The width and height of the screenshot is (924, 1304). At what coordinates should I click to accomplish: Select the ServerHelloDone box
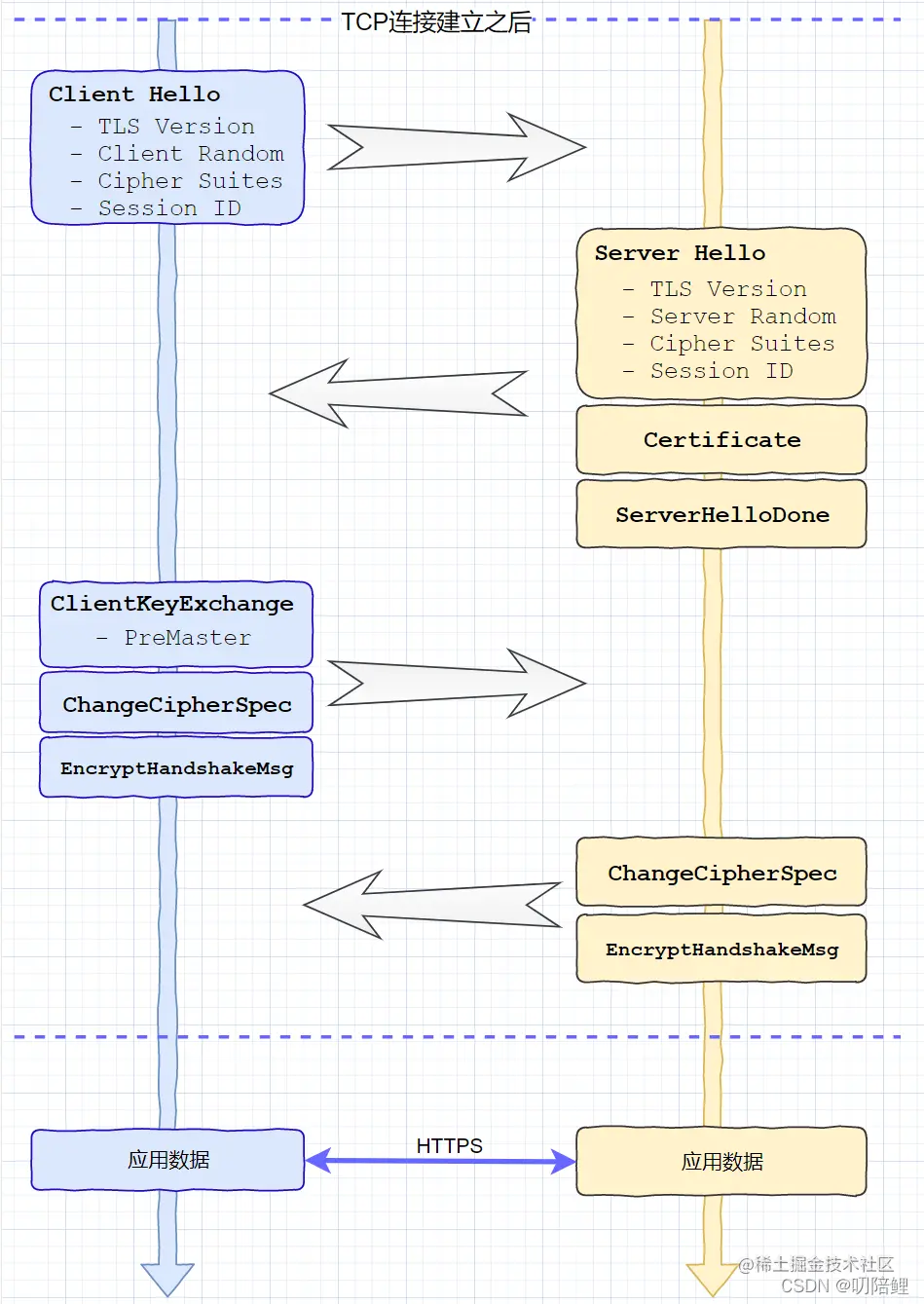tap(721, 514)
